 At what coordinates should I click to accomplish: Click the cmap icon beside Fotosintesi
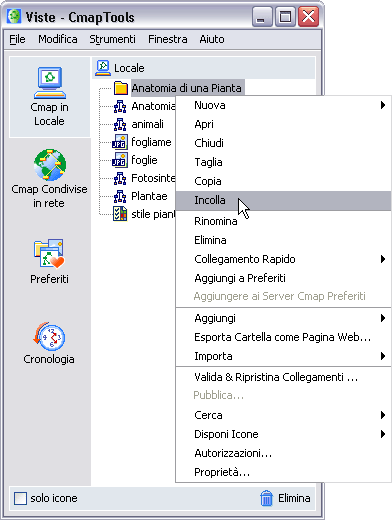[120, 178]
